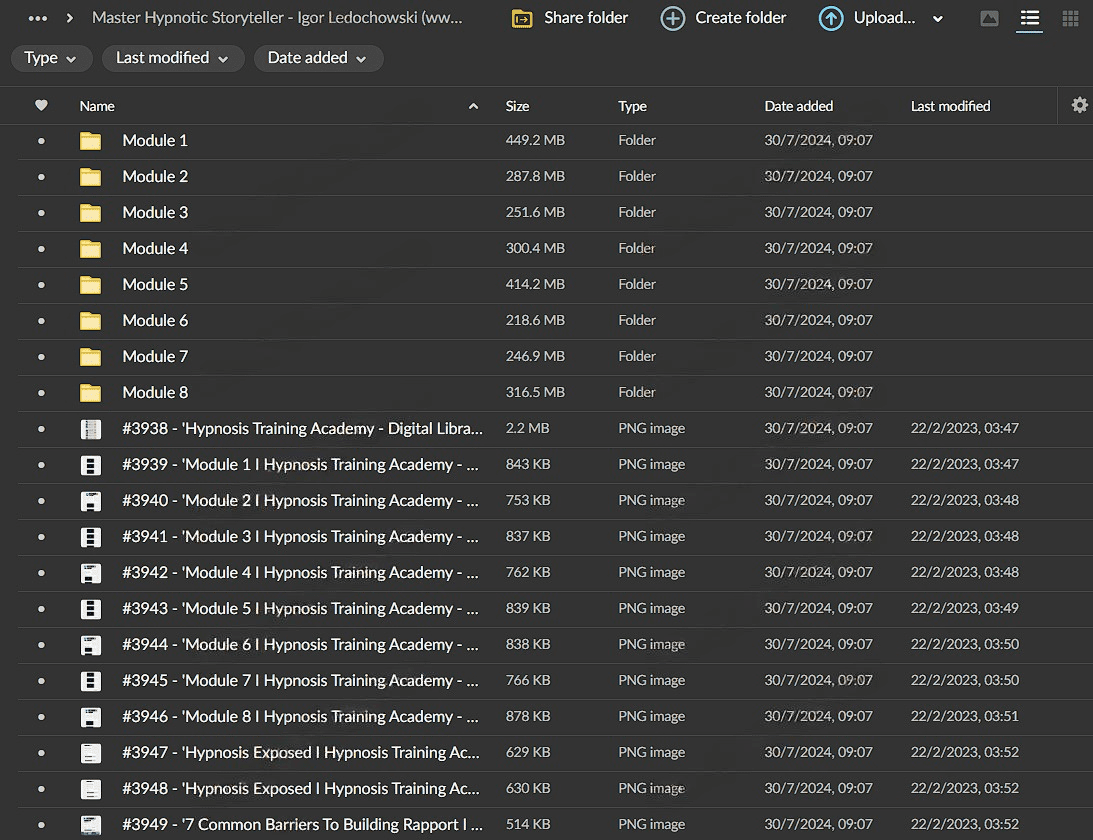
Task: Open the Last modified filter dropdown
Action: click(x=173, y=58)
